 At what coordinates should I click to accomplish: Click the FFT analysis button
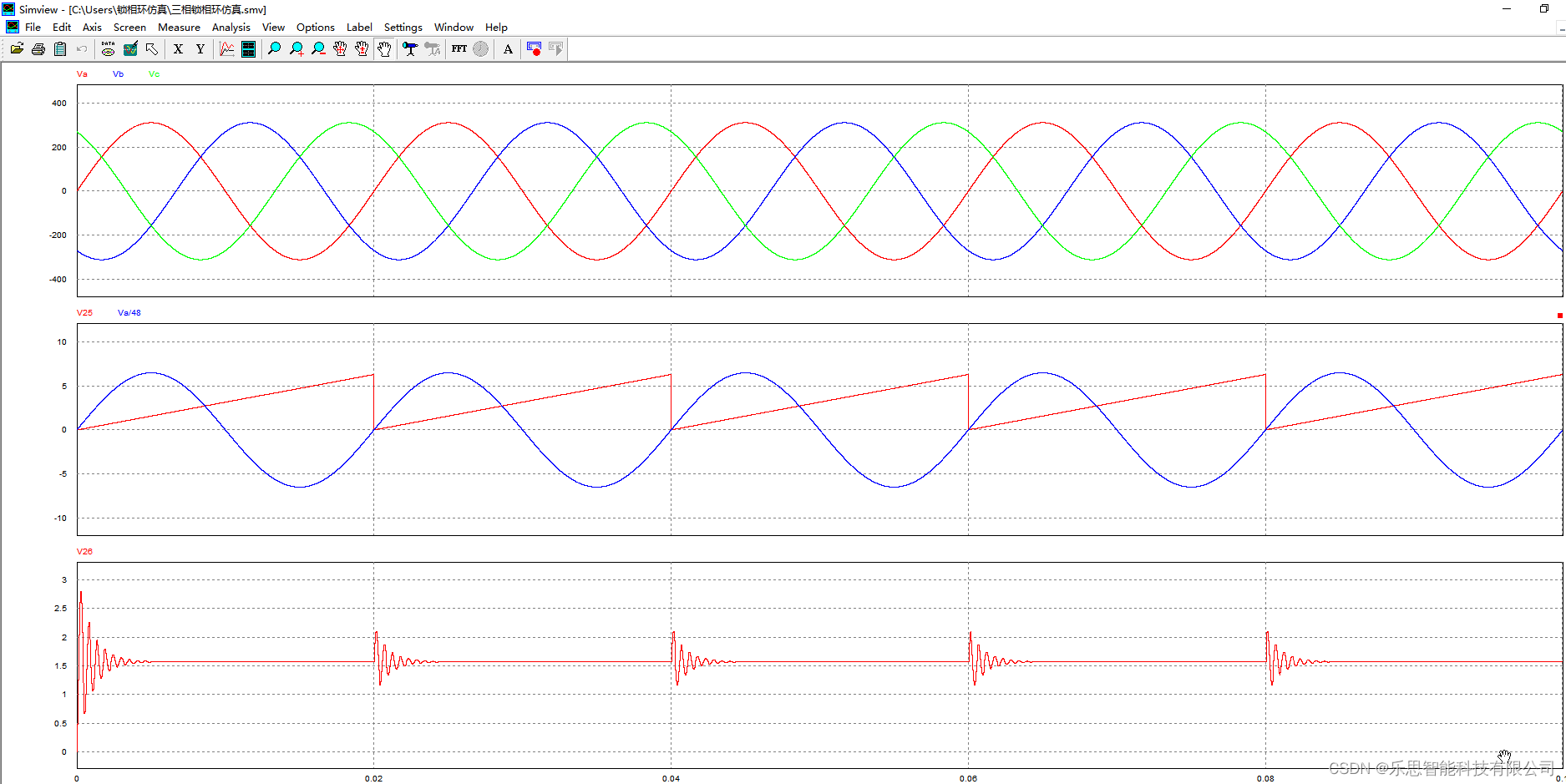point(459,49)
